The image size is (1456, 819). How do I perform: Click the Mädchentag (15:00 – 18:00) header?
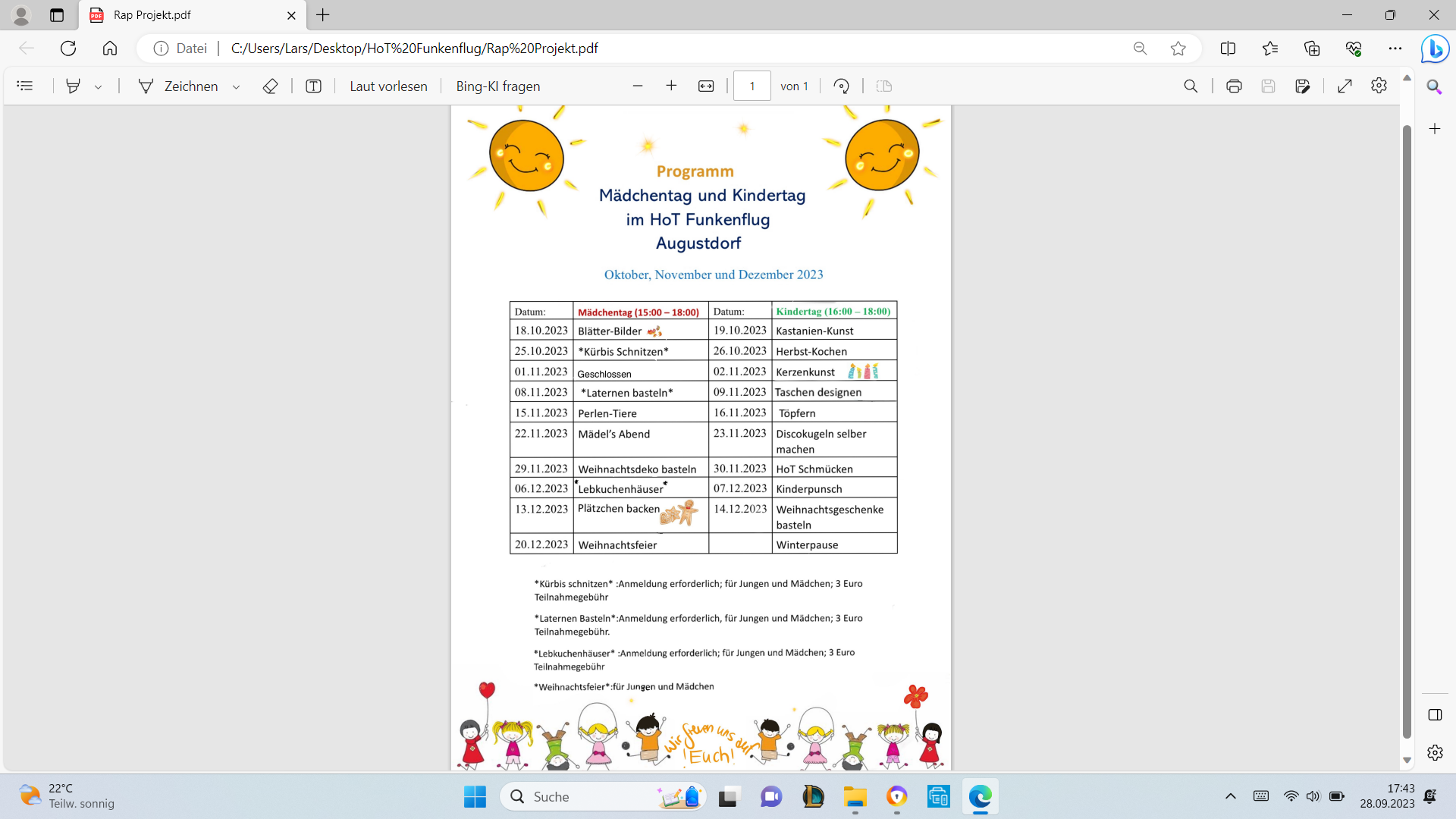click(x=639, y=312)
